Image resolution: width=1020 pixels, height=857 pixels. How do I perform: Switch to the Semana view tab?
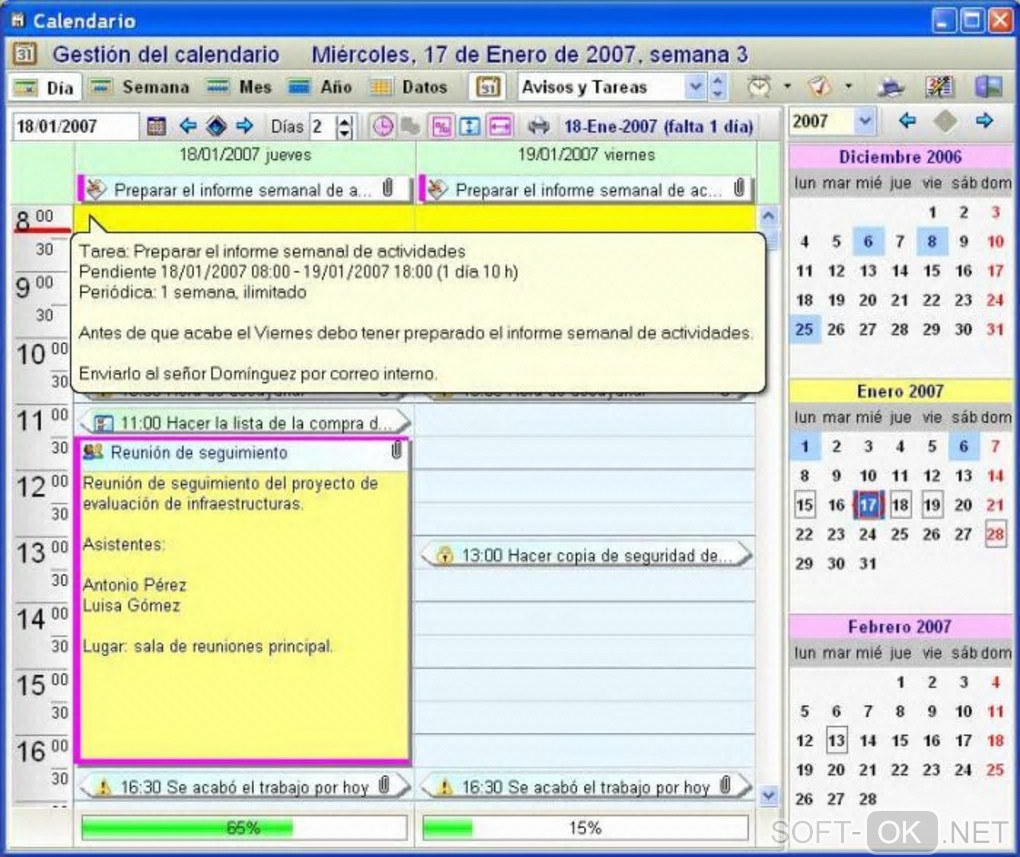(x=139, y=87)
